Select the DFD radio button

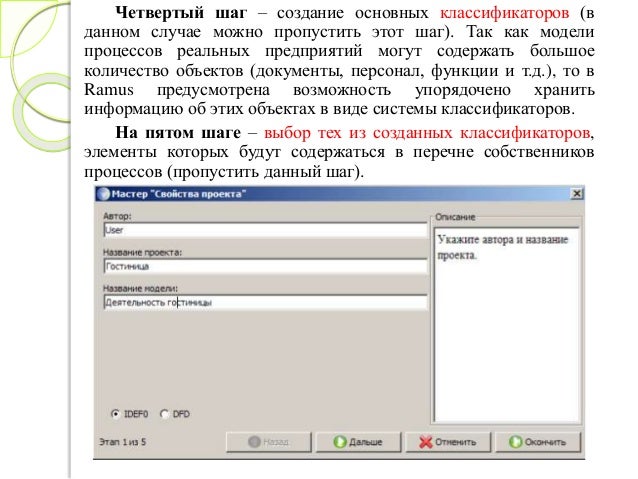pyautogui.click(x=164, y=414)
